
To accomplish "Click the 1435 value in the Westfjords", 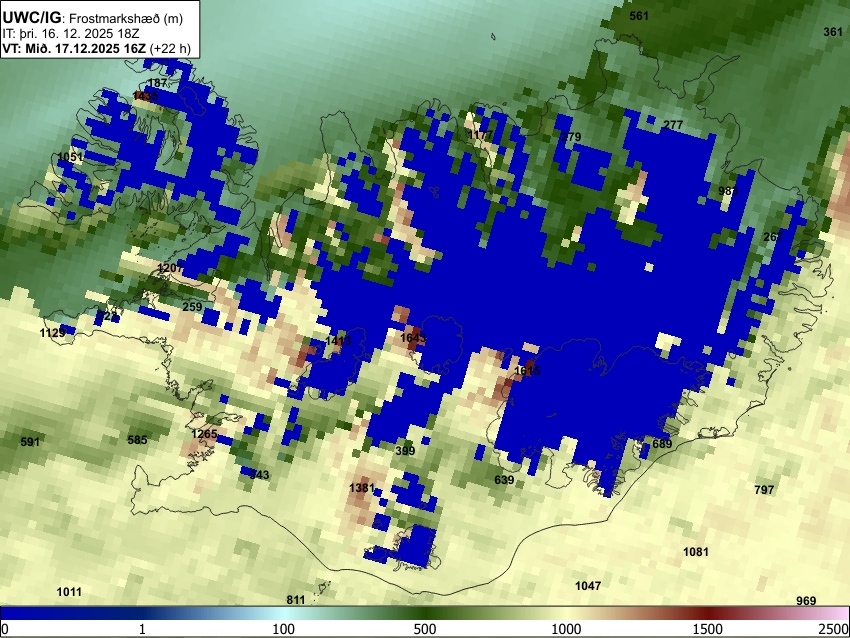I will (145, 96).
